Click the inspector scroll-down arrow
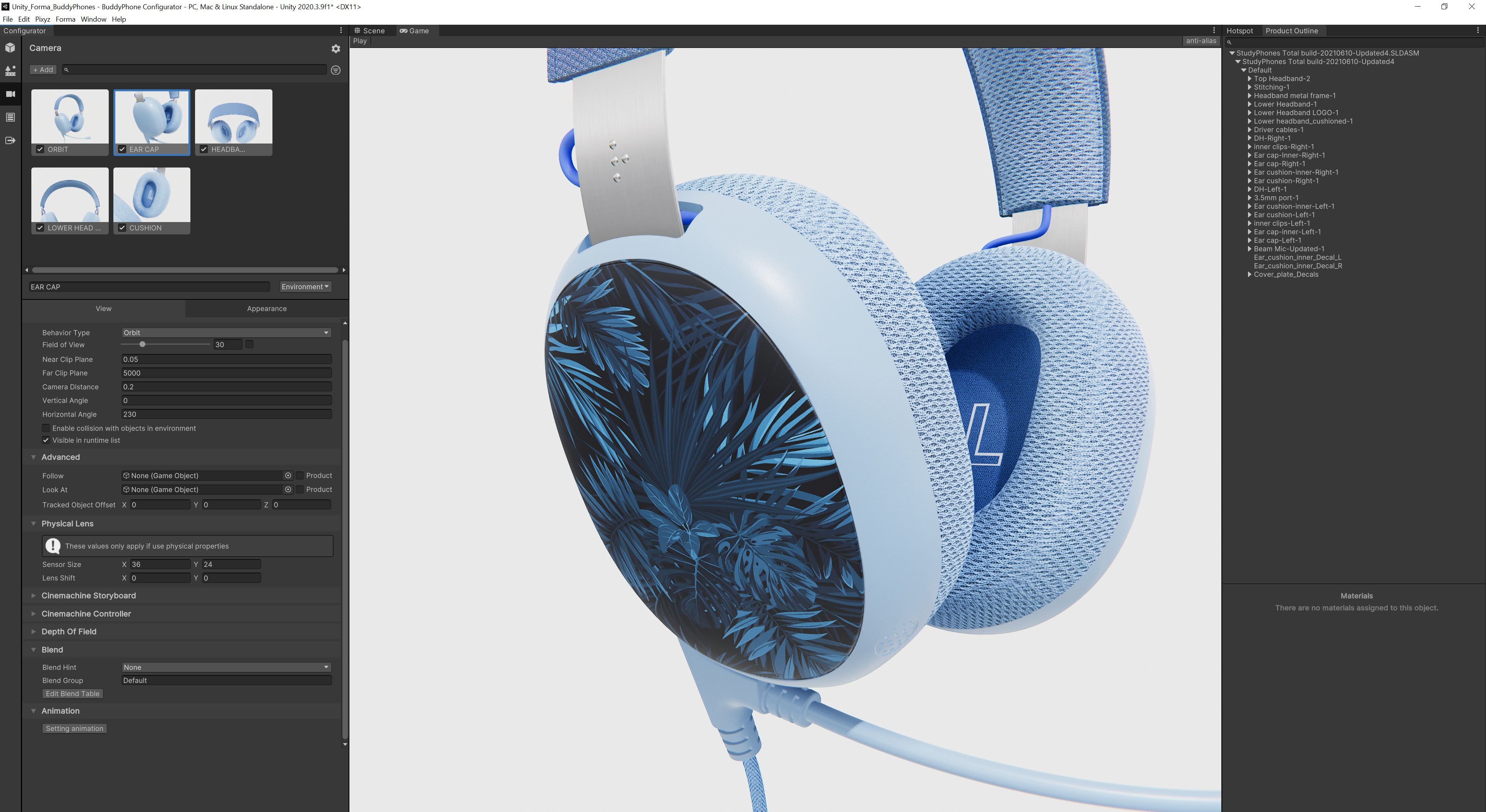The height and width of the screenshot is (812, 1486). click(345, 744)
